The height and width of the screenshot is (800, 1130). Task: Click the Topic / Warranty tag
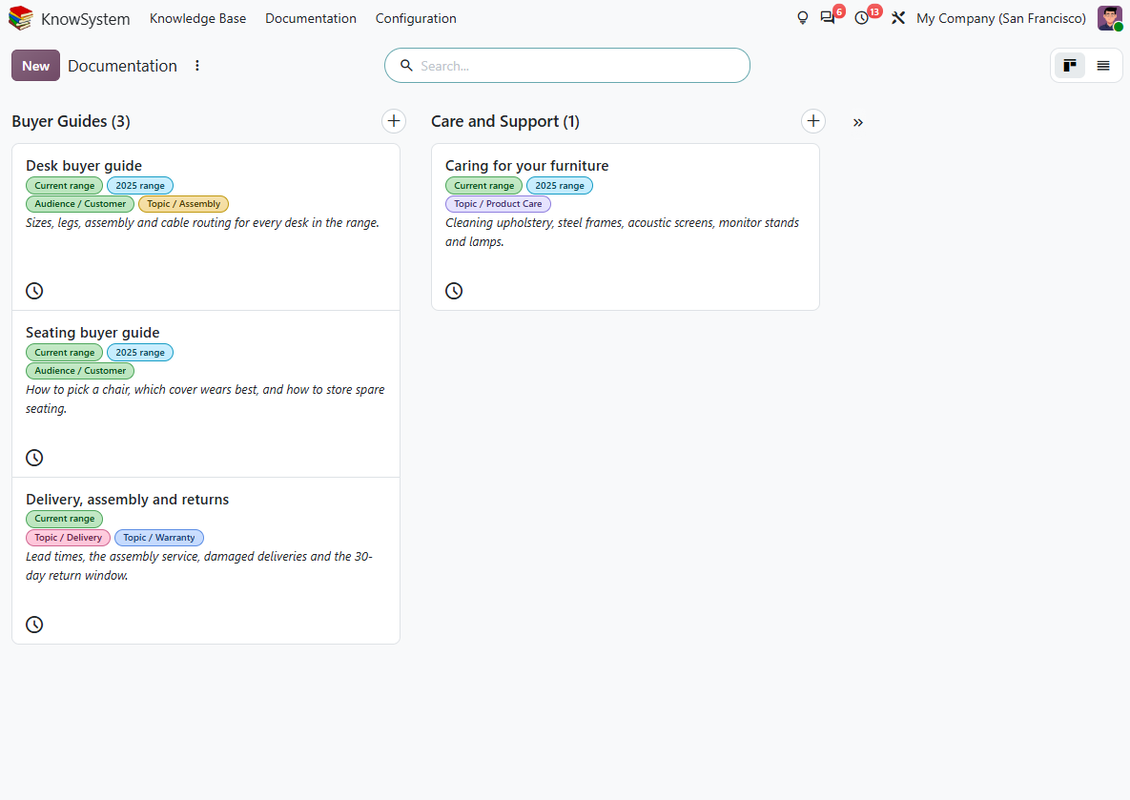click(159, 538)
